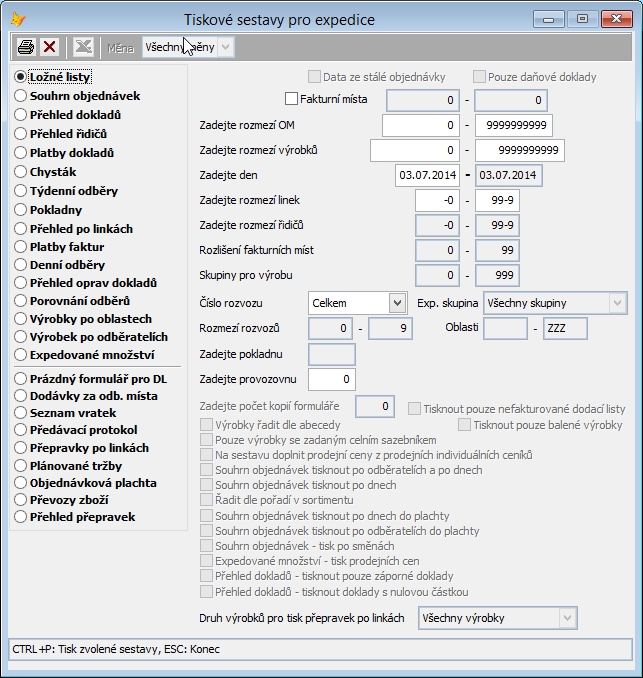Select Objednávková plachta report
The height and width of the screenshot is (678, 643).
coord(20,483)
